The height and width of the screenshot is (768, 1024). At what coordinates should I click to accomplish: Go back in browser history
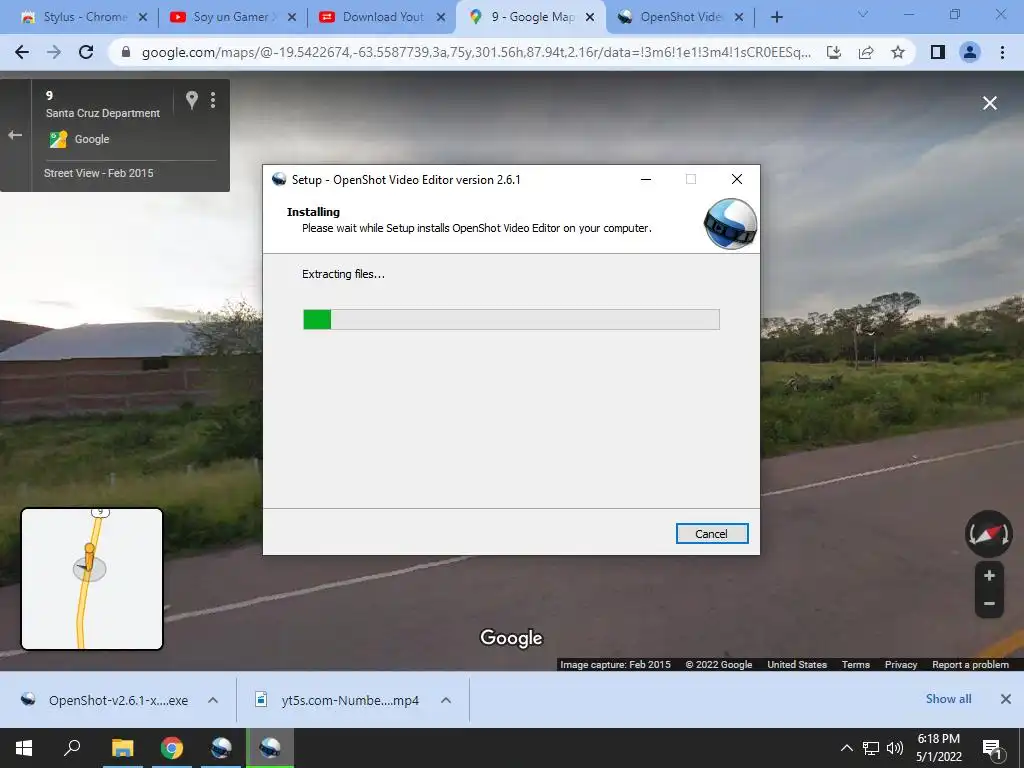(x=22, y=52)
